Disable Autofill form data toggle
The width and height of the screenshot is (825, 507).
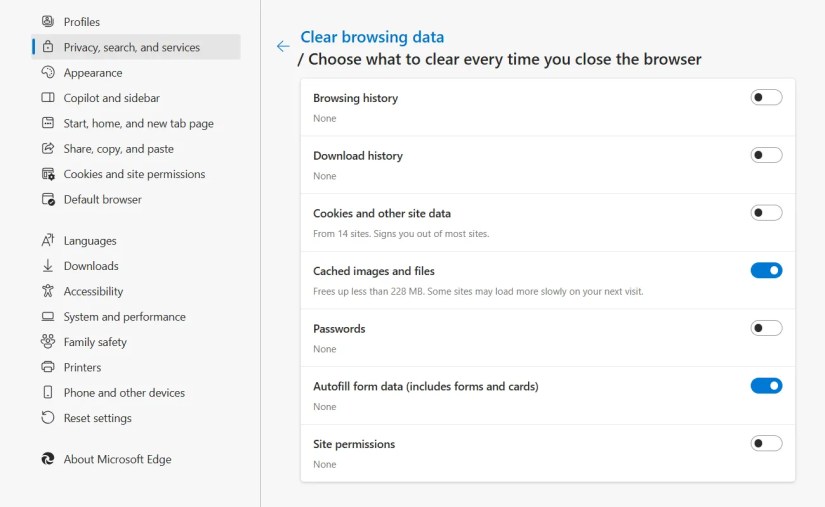[766, 385]
